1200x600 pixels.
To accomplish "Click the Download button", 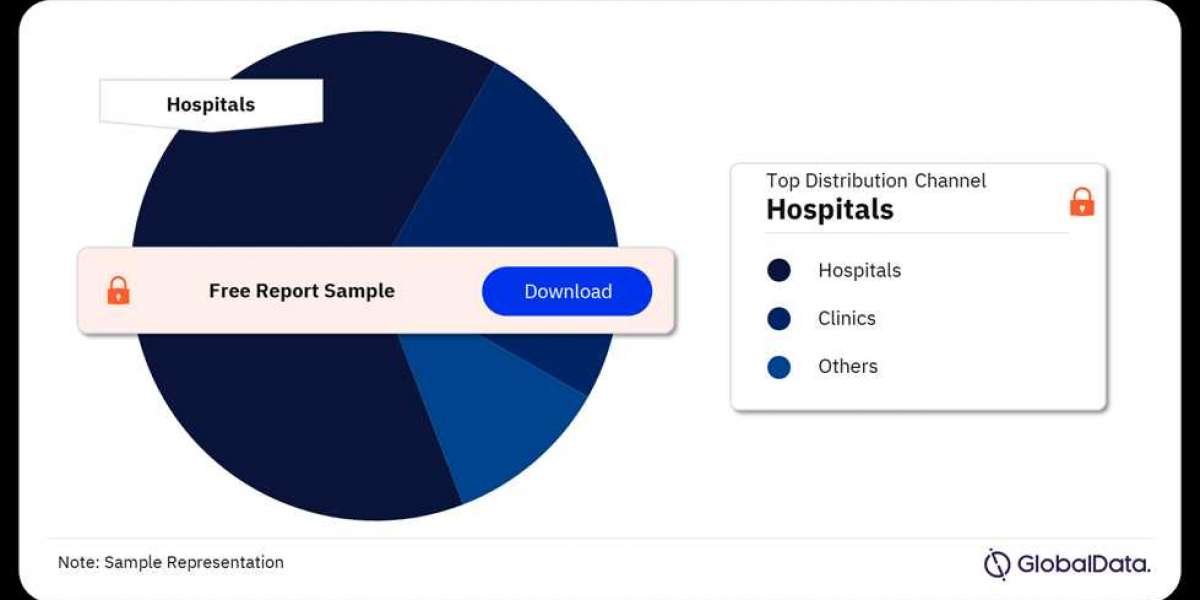I will click(x=567, y=291).
